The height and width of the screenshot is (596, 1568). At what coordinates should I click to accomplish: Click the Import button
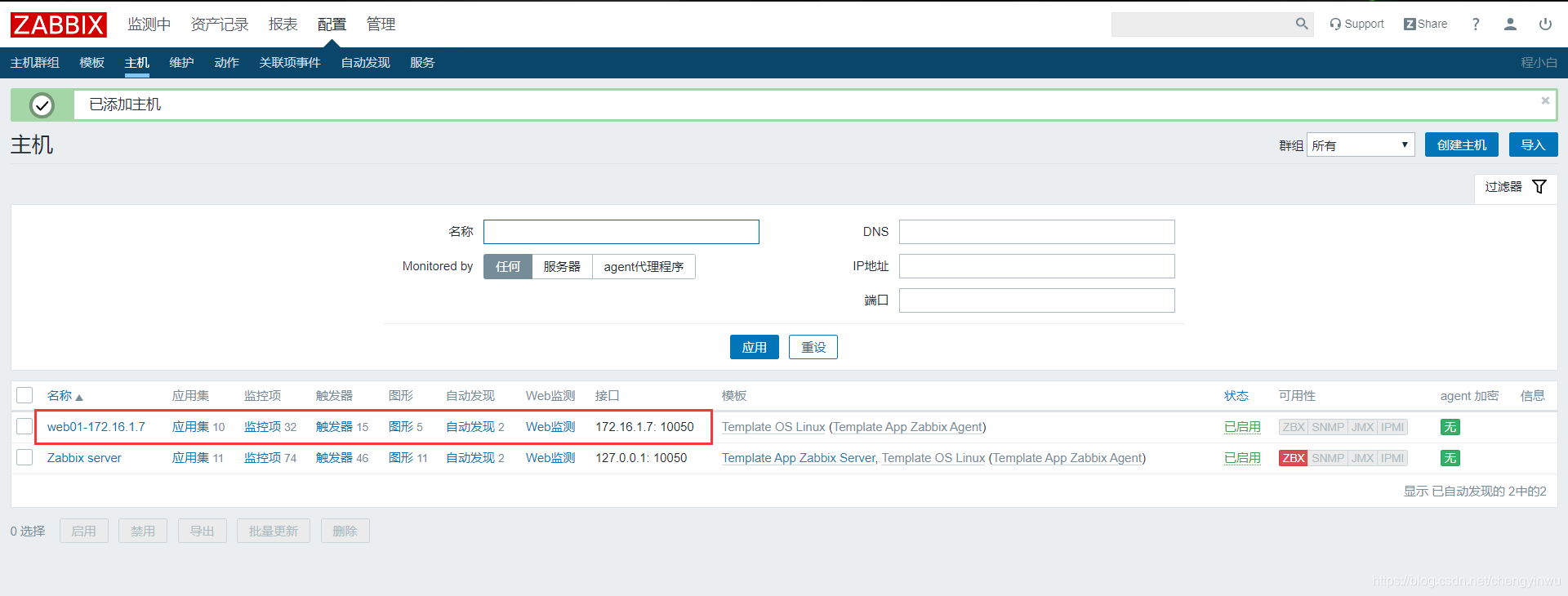[1533, 145]
